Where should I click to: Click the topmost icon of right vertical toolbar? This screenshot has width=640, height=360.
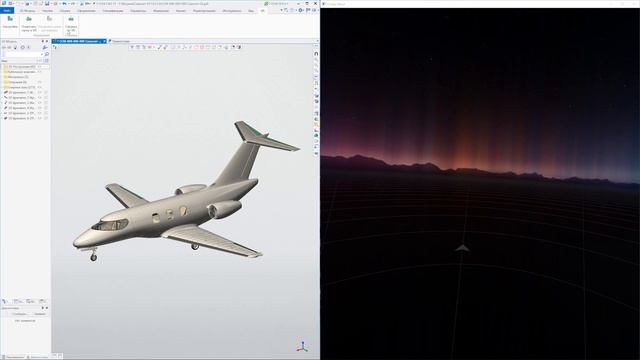click(316, 53)
